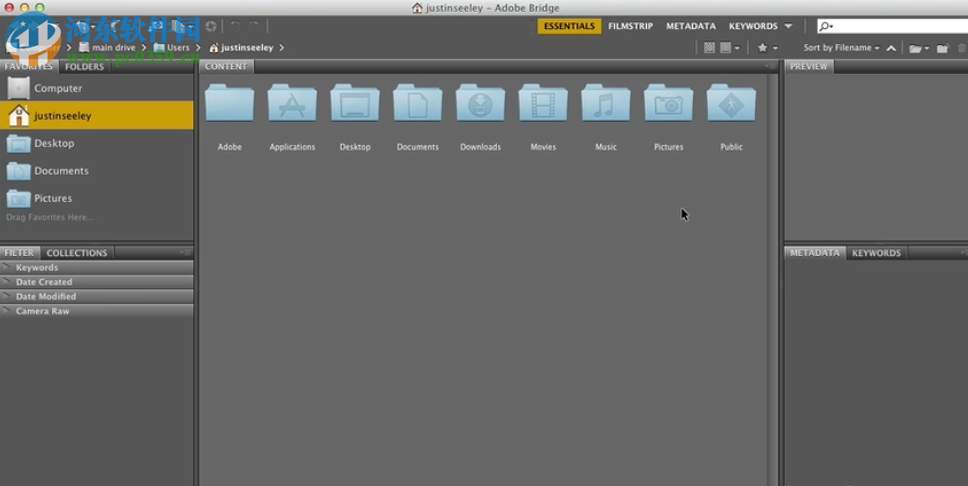This screenshot has width=968, height=486.
Task: Click the refresh icon in the top toolbar
Action: 211,26
